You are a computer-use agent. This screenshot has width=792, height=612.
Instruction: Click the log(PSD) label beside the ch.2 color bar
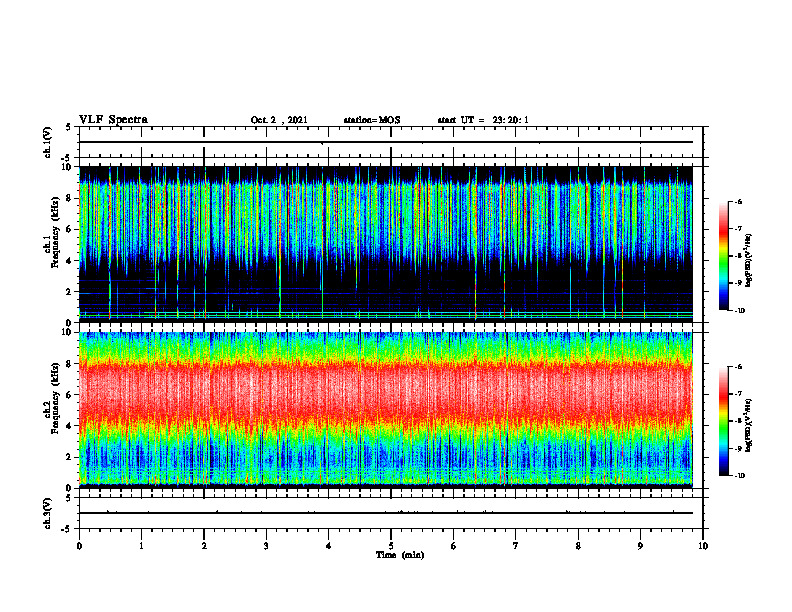(749, 425)
